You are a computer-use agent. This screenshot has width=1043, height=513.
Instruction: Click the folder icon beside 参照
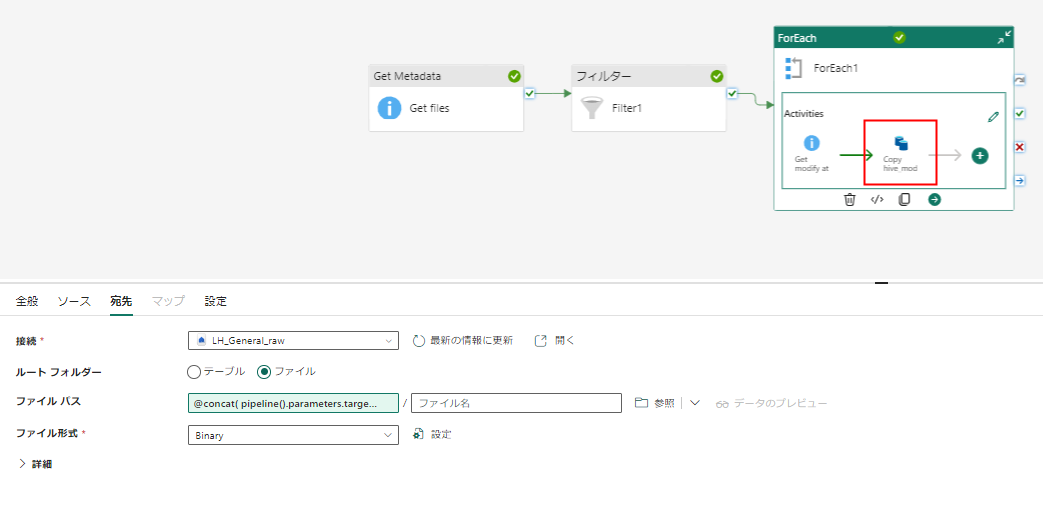(x=641, y=403)
